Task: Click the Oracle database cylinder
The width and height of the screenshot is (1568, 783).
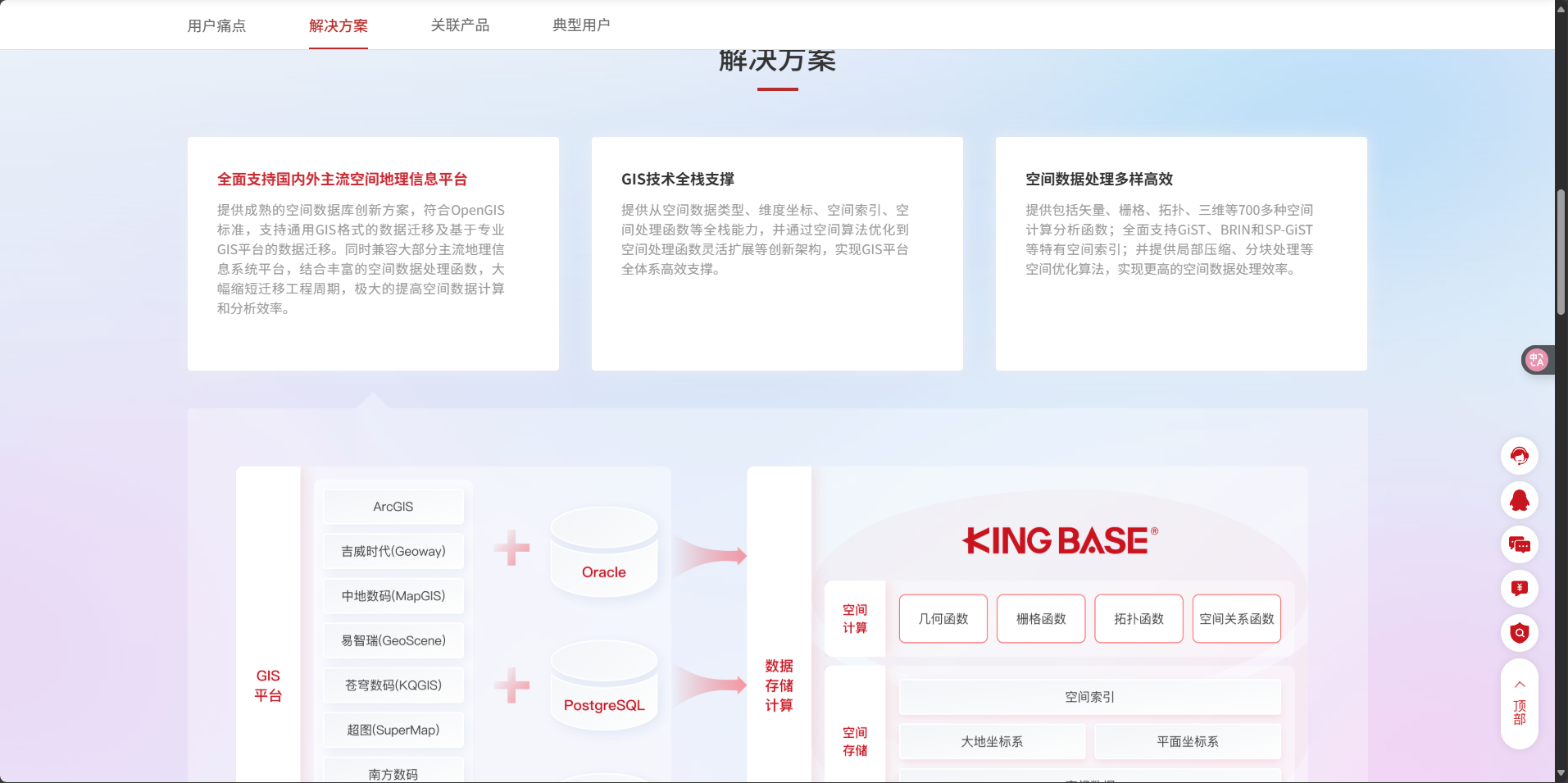Action: [x=604, y=552]
